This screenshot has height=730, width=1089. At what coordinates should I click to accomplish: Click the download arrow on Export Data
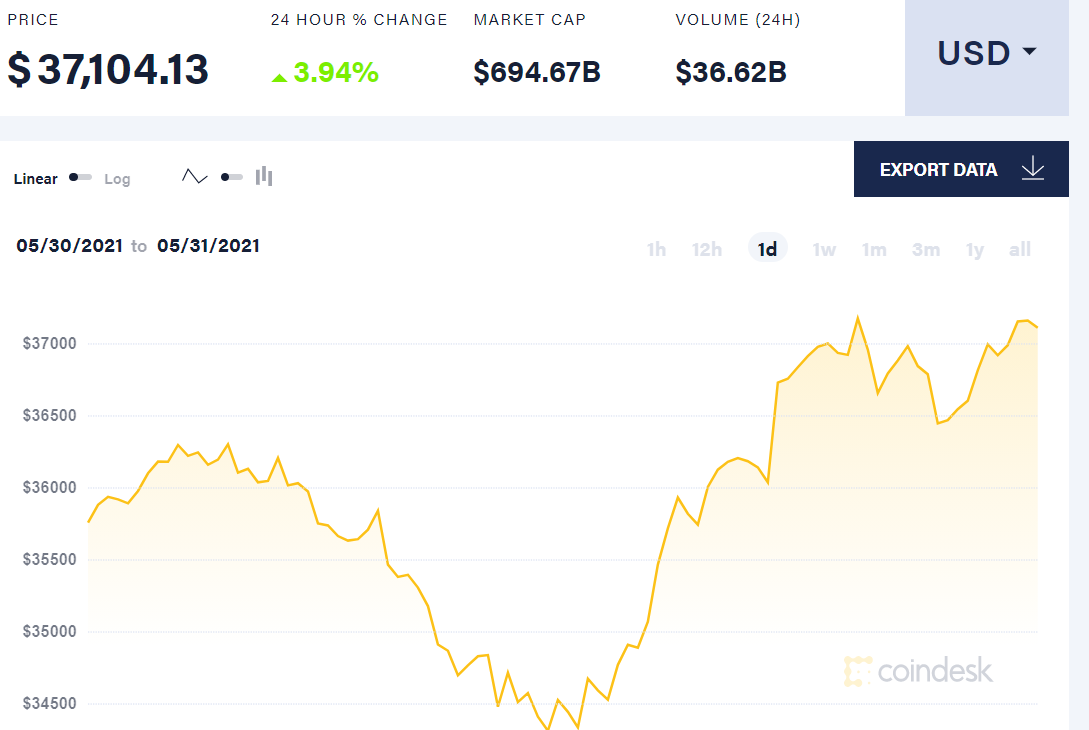click(1032, 169)
